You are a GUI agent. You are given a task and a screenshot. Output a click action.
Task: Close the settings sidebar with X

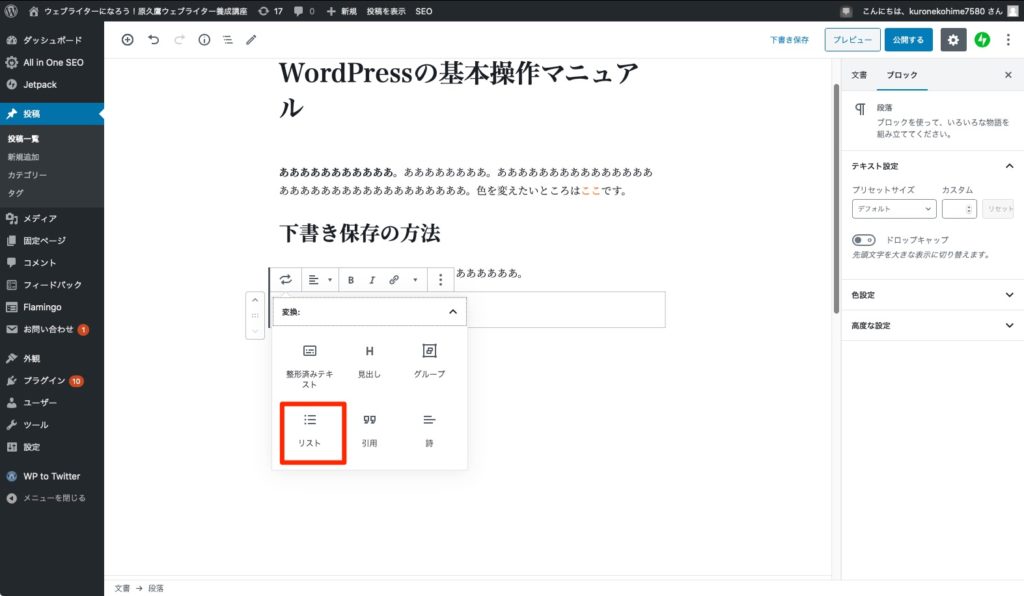pyautogui.click(x=1008, y=75)
